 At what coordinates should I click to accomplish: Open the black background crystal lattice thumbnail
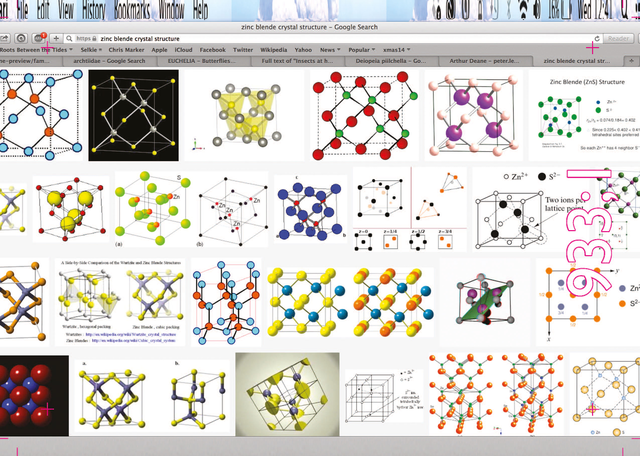click(133, 115)
